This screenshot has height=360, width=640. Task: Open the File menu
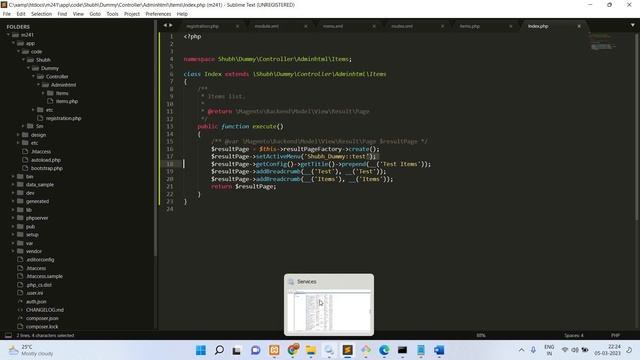click(x=7, y=14)
